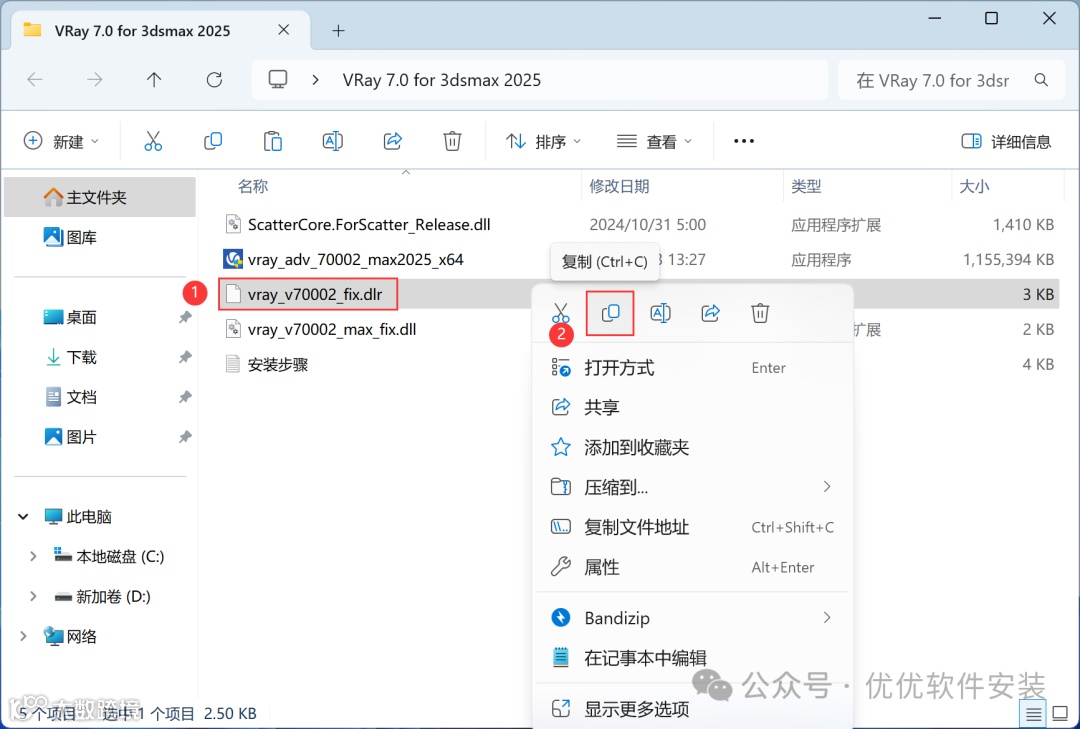This screenshot has width=1080, height=729.
Task: Collapse the 此电脑 tree node
Action: tap(23, 516)
